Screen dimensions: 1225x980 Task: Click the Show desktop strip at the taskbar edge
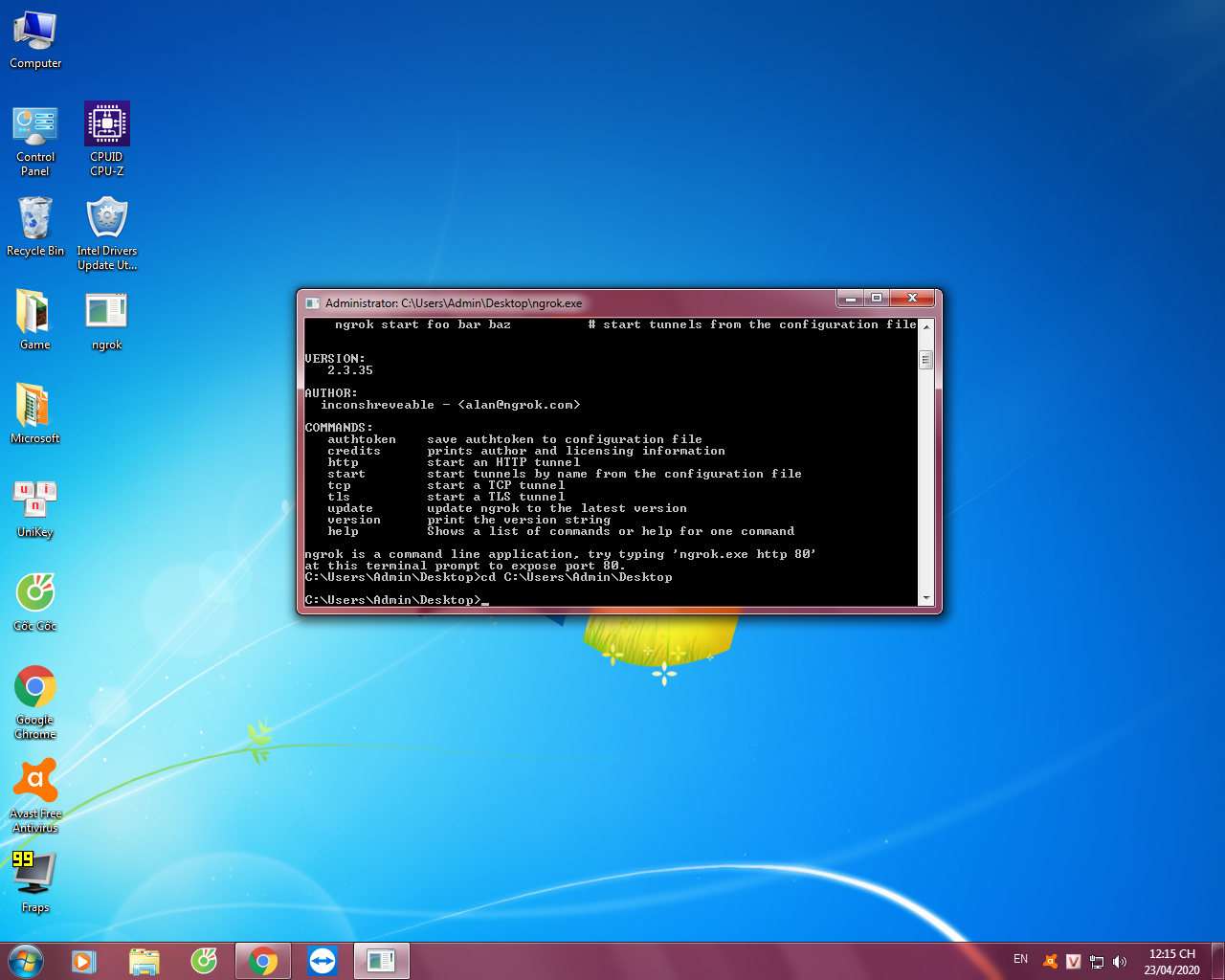click(x=1218, y=961)
